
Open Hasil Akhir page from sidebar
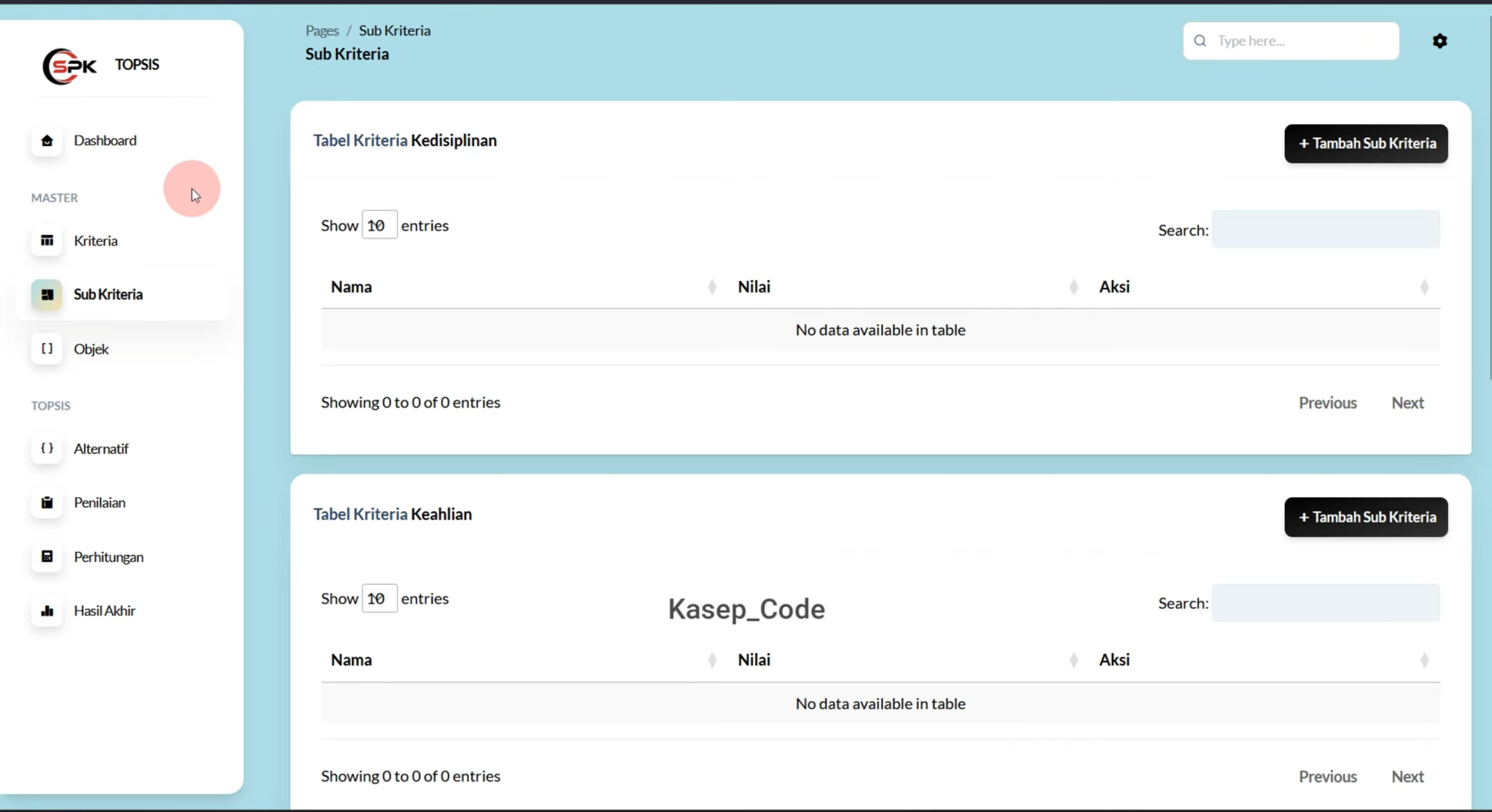click(x=104, y=611)
